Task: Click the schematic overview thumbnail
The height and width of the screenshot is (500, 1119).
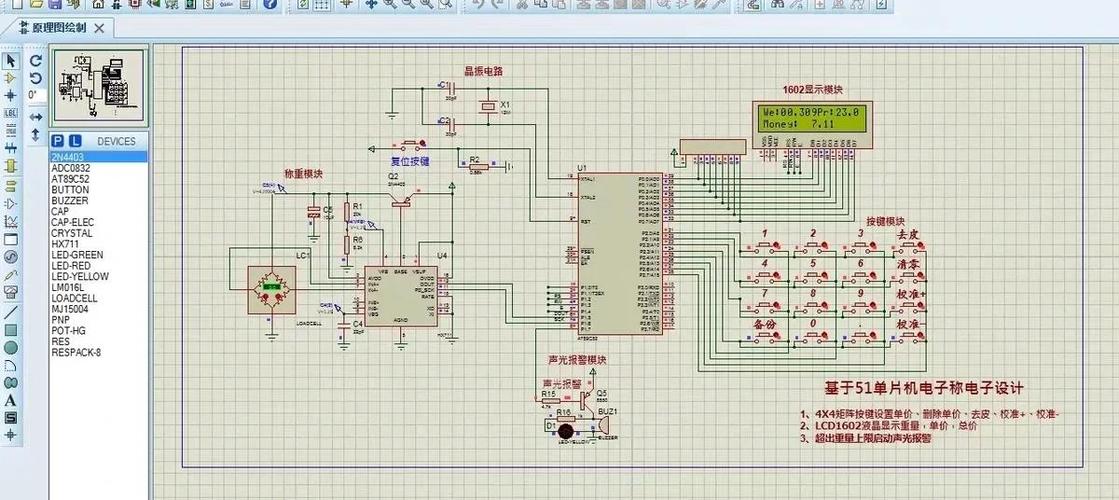Action: click(99, 86)
